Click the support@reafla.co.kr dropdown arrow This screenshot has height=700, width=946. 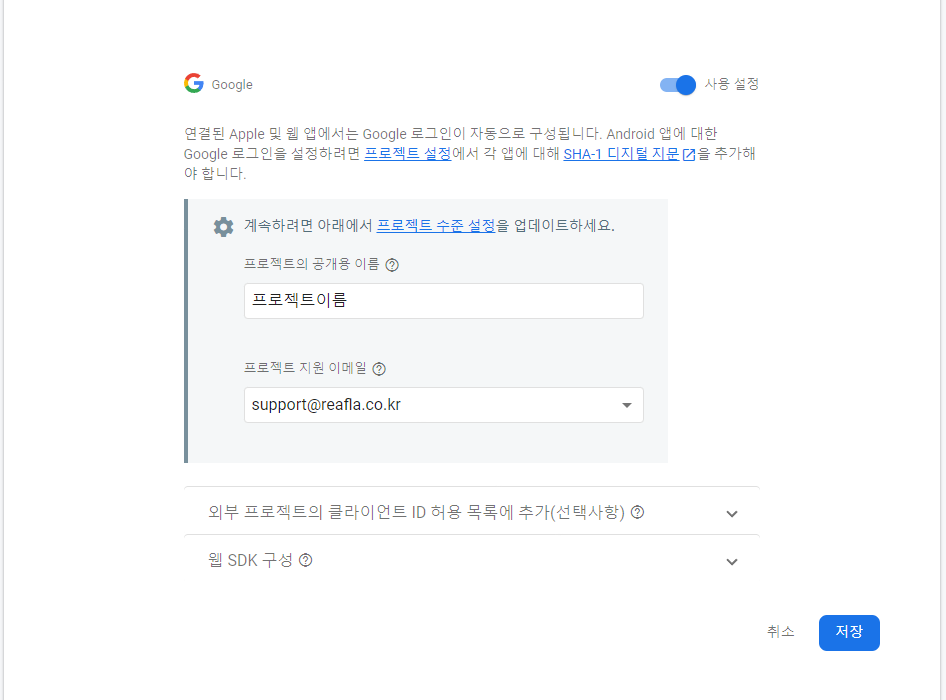pos(627,405)
